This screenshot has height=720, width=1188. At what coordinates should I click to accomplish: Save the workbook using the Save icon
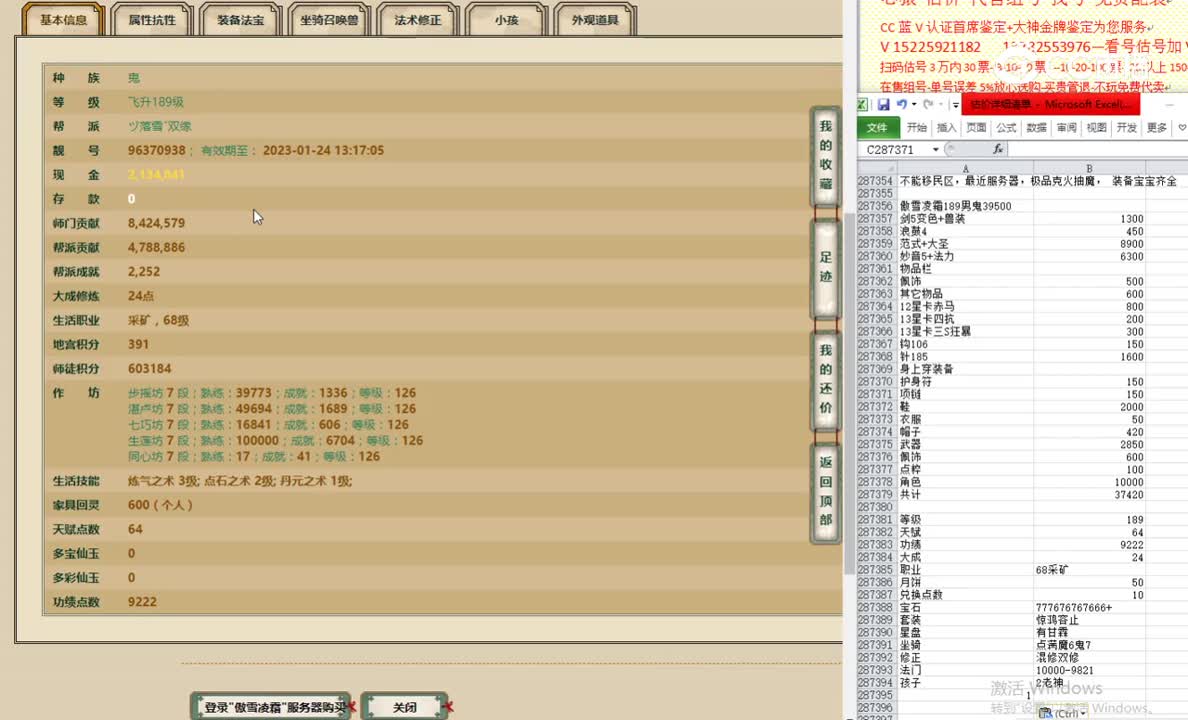883,104
